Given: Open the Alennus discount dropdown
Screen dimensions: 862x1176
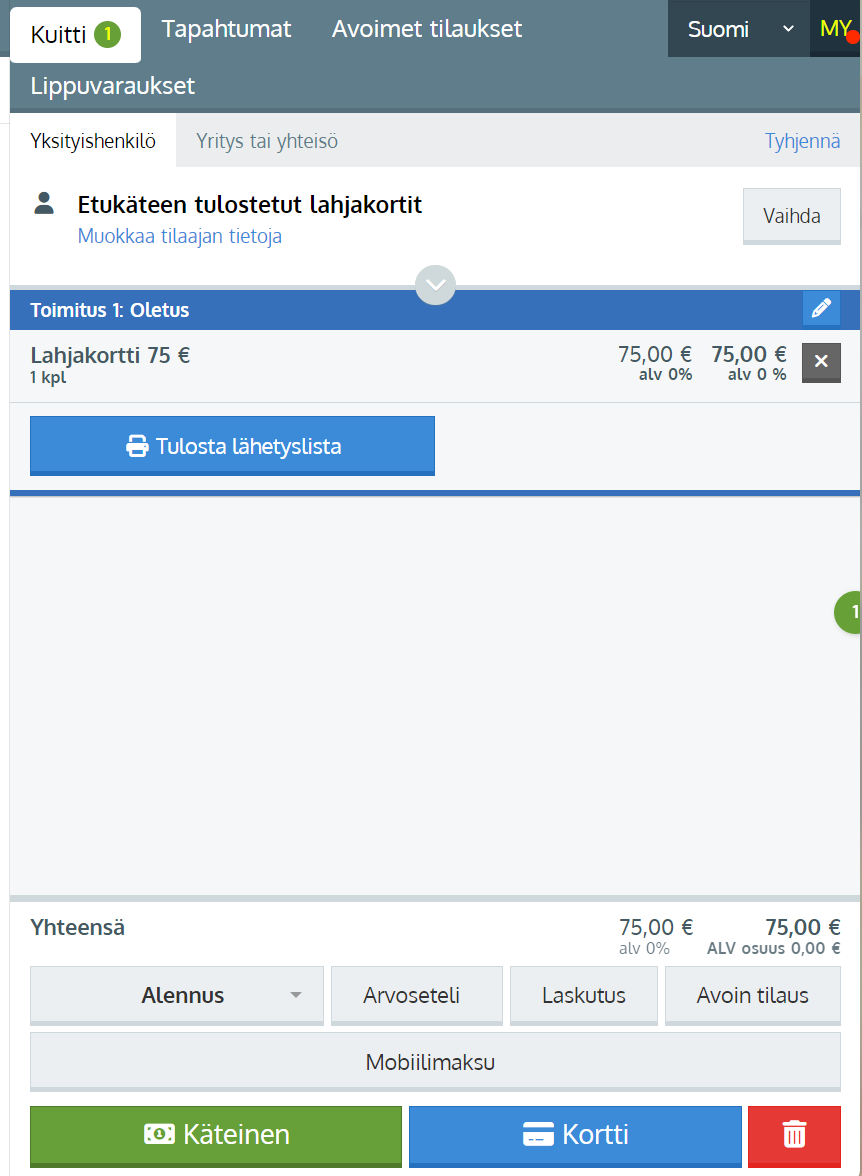Looking at the screenshot, I should tap(177, 995).
